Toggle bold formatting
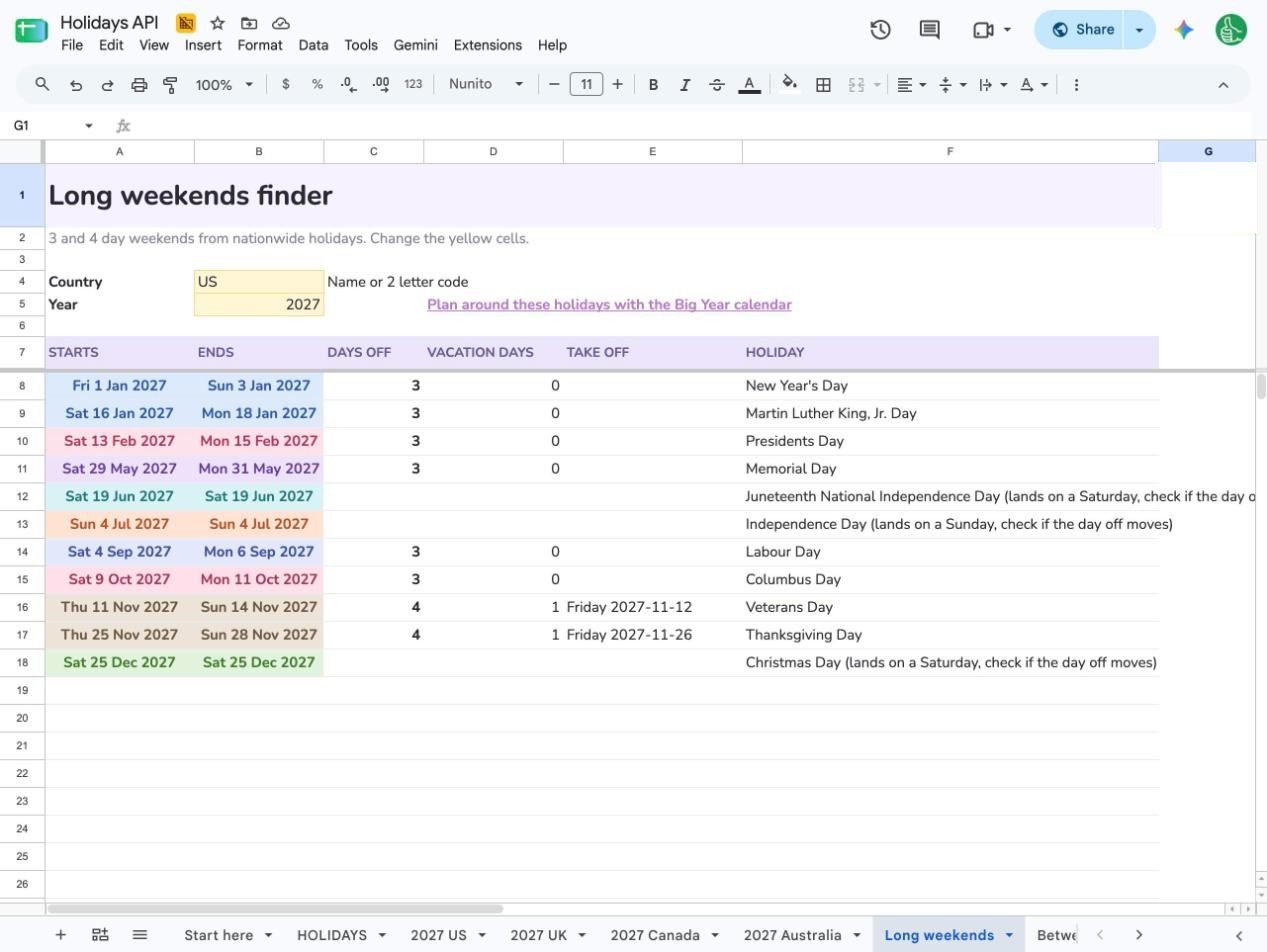 [653, 85]
